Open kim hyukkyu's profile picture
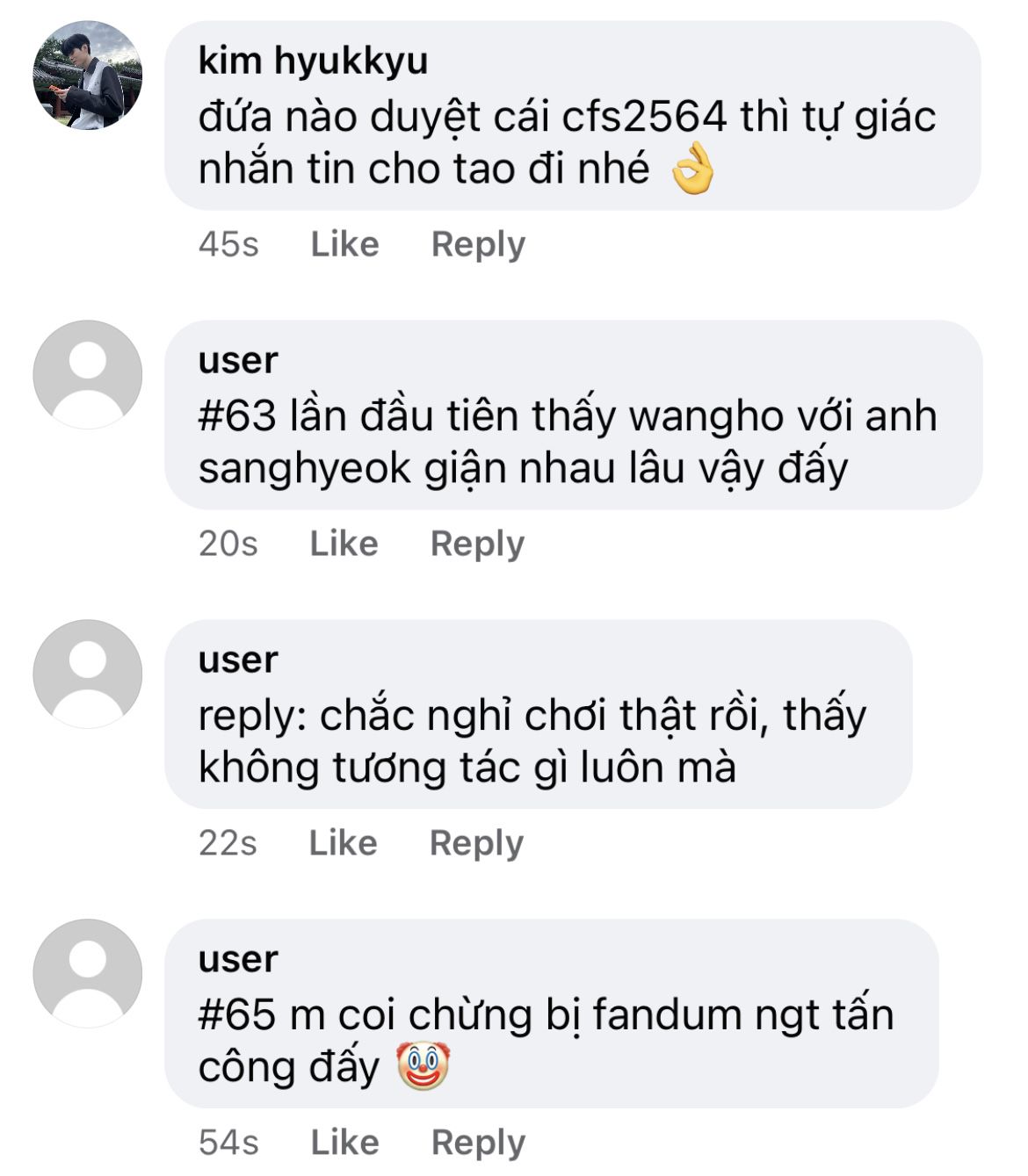The width and height of the screenshot is (1028, 1176). (87, 76)
